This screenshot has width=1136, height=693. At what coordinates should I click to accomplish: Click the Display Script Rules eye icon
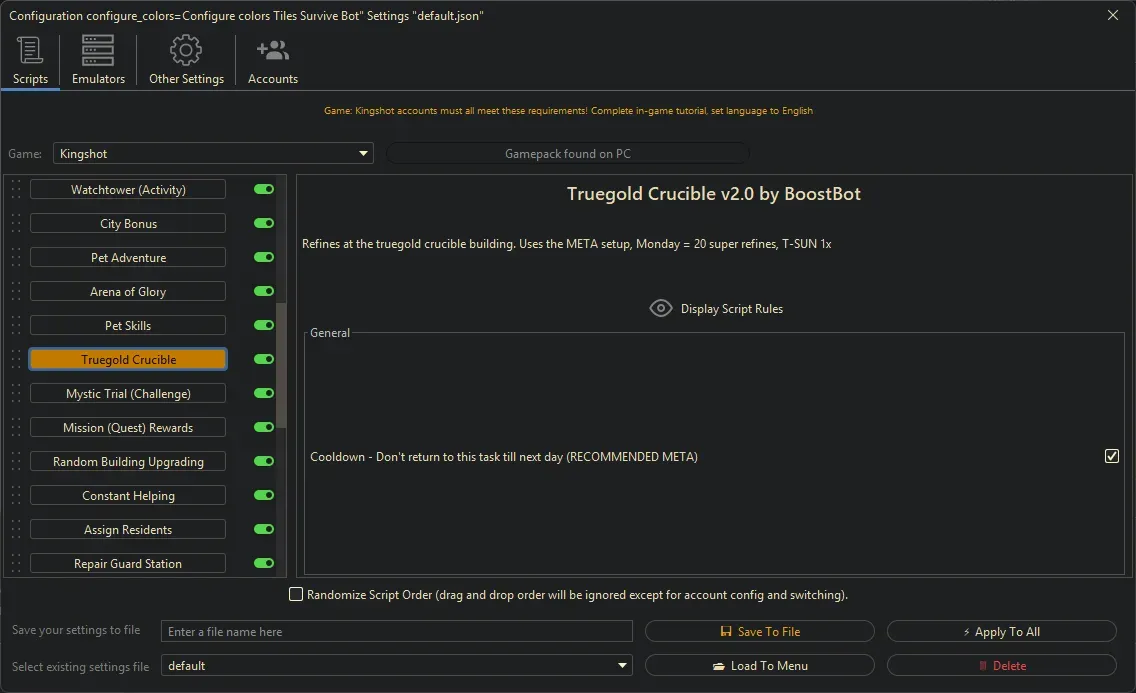pos(661,308)
